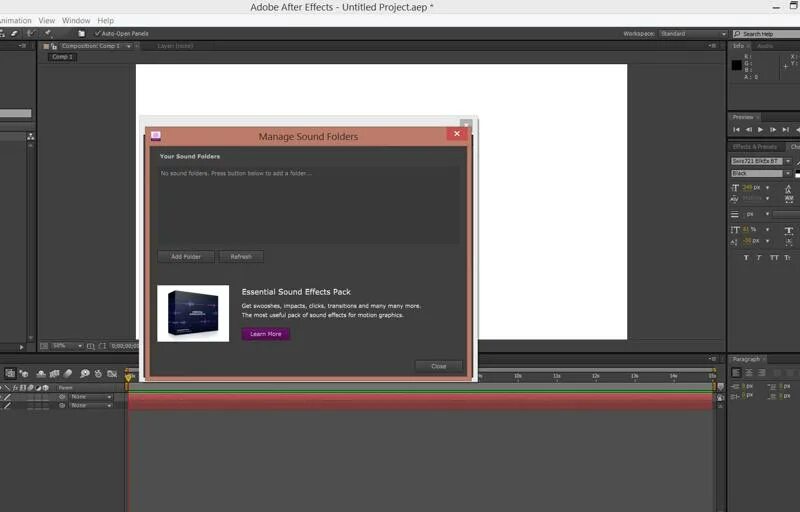Enable Motion Blur timeline icon
This screenshot has width=800, height=512.
tap(68, 374)
